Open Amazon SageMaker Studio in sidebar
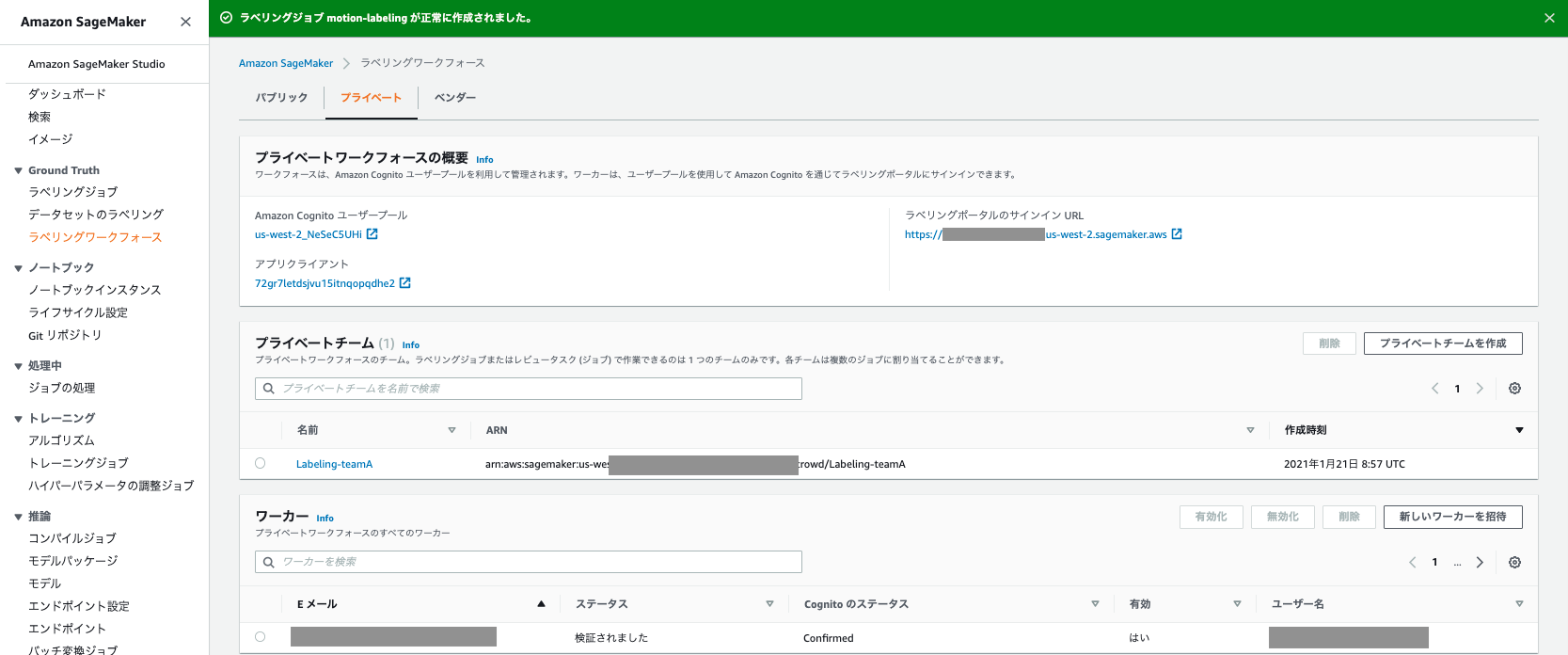Image resolution: width=1568 pixels, height=655 pixels. click(97, 64)
